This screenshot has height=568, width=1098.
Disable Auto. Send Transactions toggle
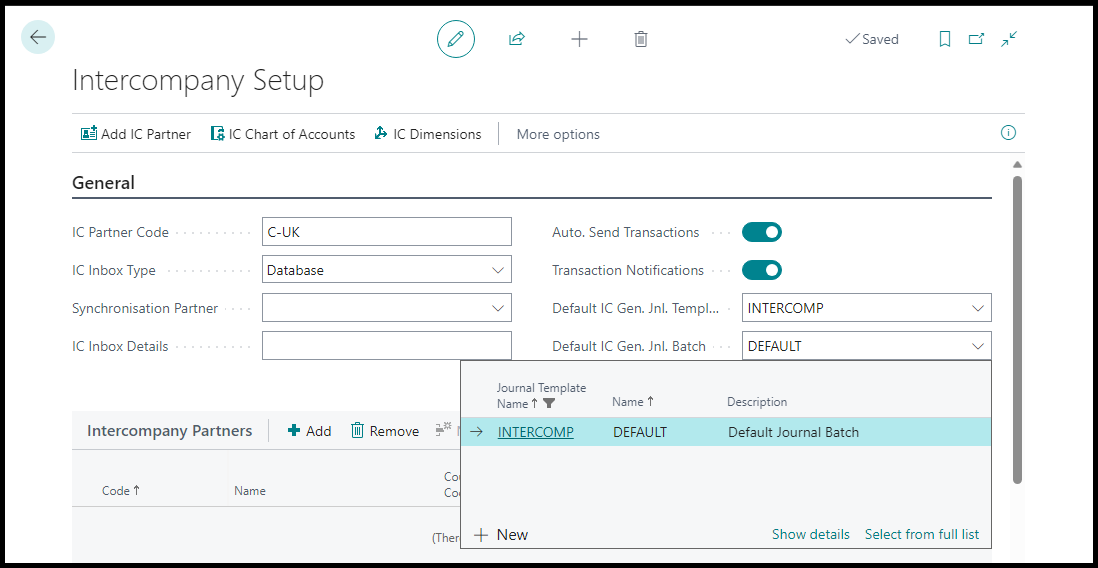tap(762, 232)
